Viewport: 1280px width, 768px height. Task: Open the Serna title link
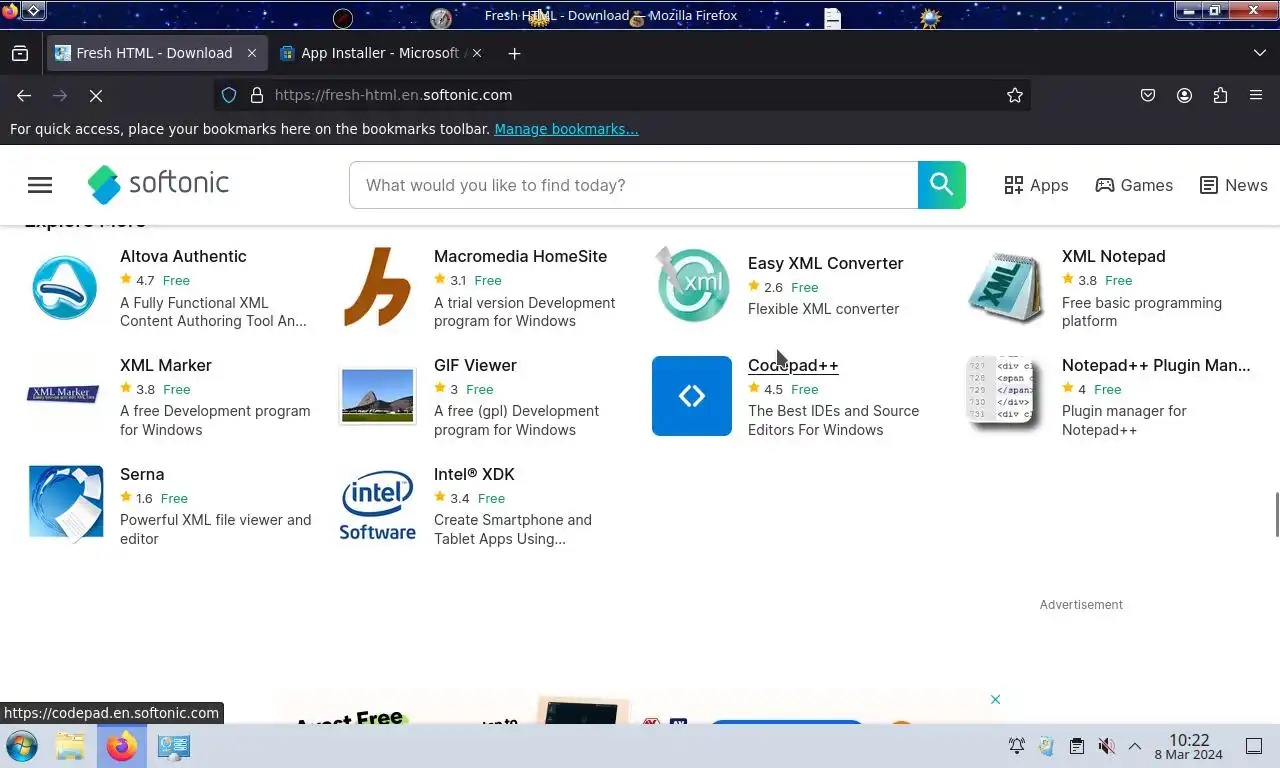click(142, 474)
